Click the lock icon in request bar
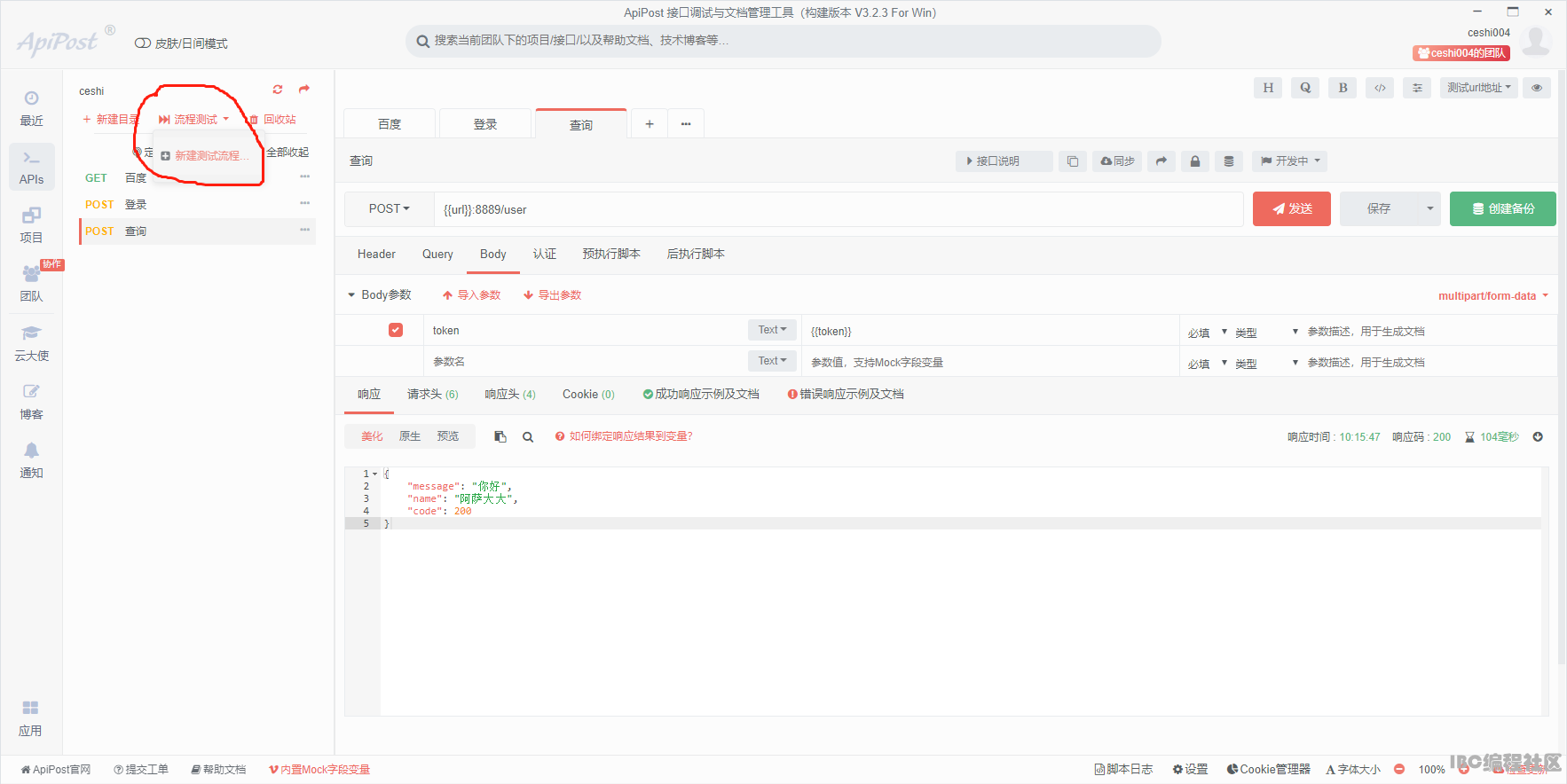The width and height of the screenshot is (1567, 784). click(1195, 161)
